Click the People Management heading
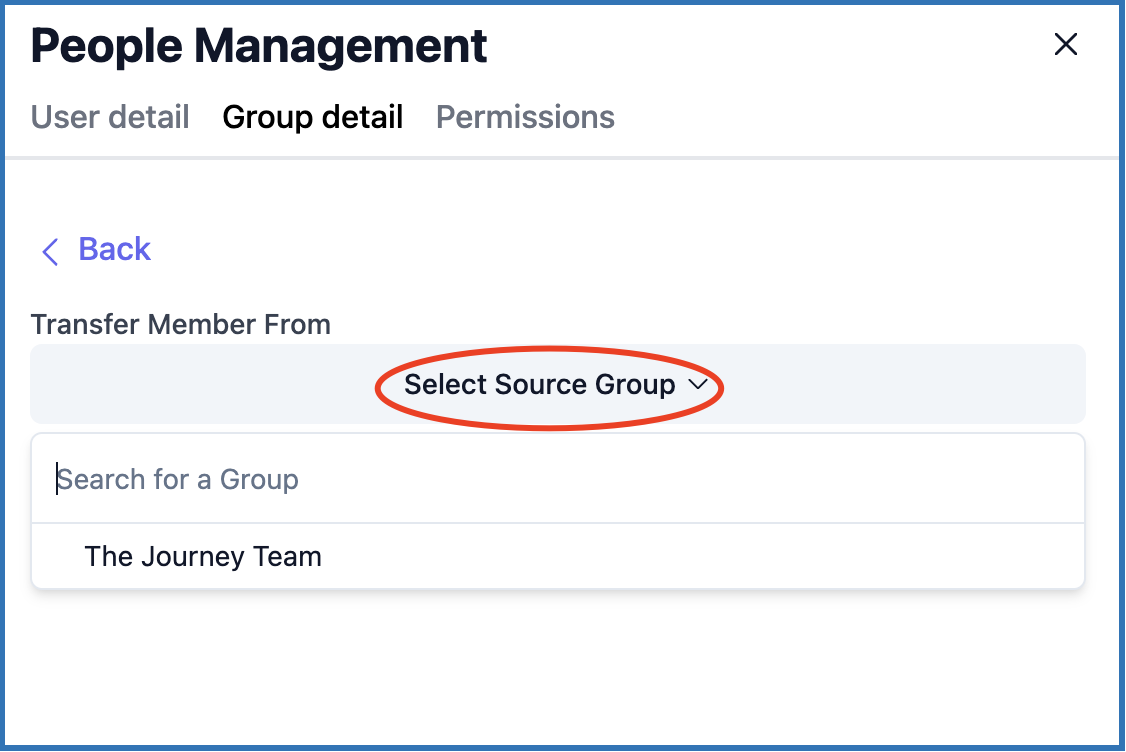1126x752 pixels. pos(259,46)
